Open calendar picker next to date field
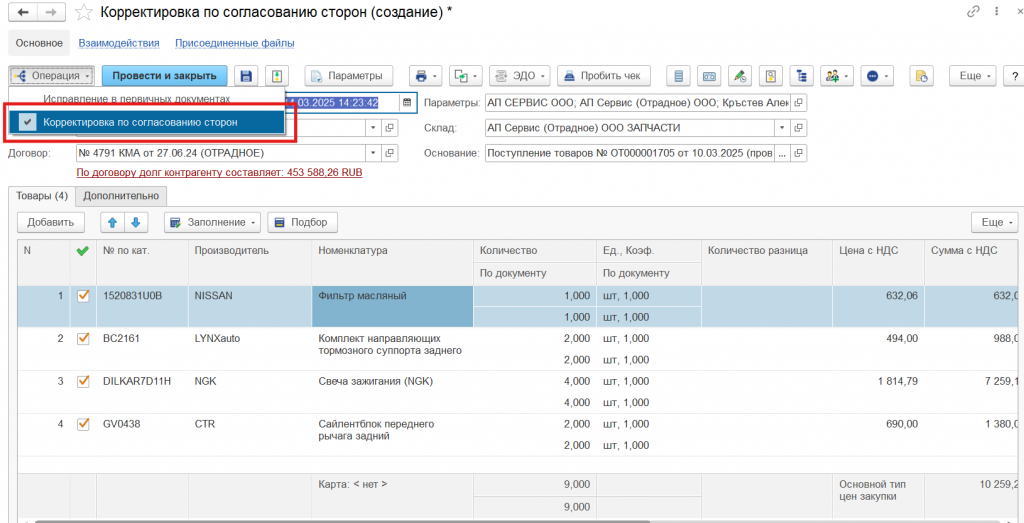The height and width of the screenshot is (523, 1024). click(x=407, y=102)
